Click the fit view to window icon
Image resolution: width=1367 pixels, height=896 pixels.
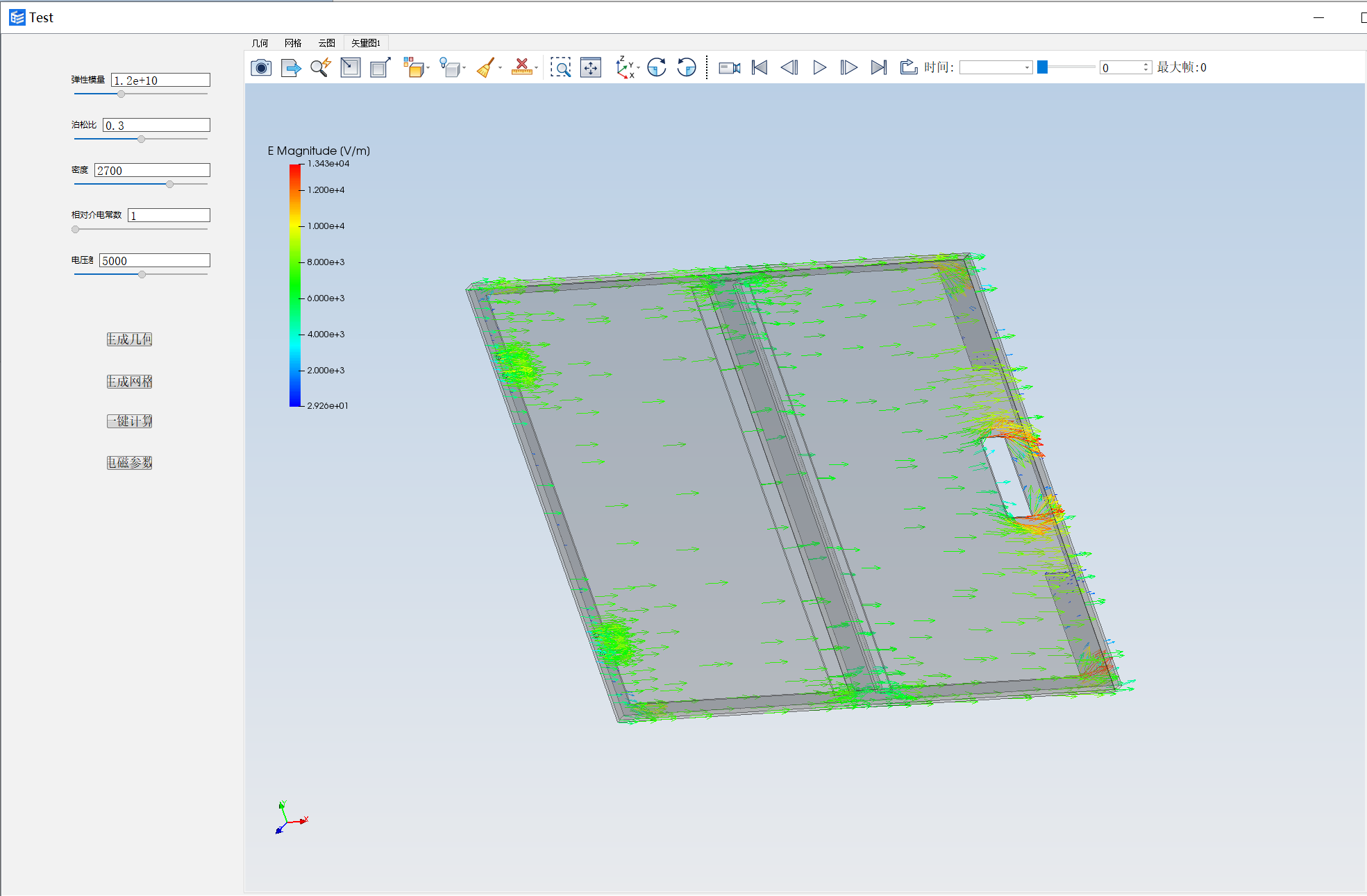coord(591,67)
